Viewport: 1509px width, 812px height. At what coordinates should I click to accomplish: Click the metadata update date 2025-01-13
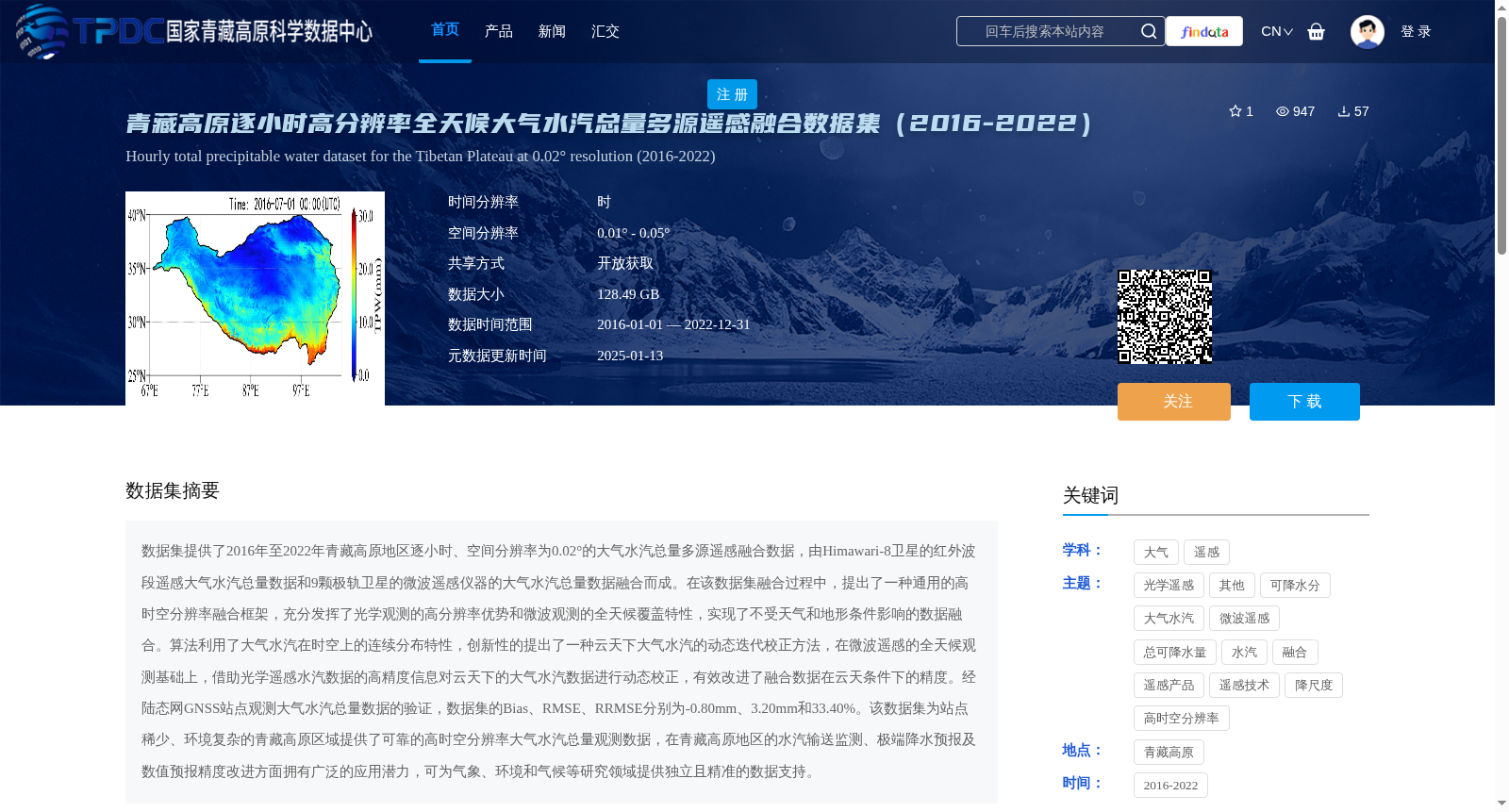(x=630, y=356)
